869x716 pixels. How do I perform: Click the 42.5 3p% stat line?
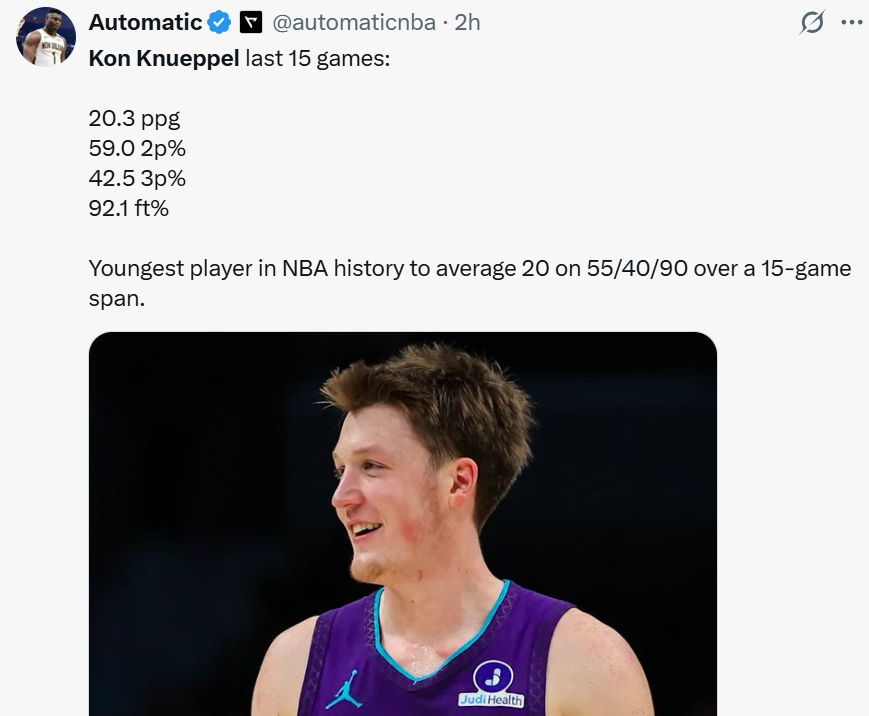(x=137, y=178)
